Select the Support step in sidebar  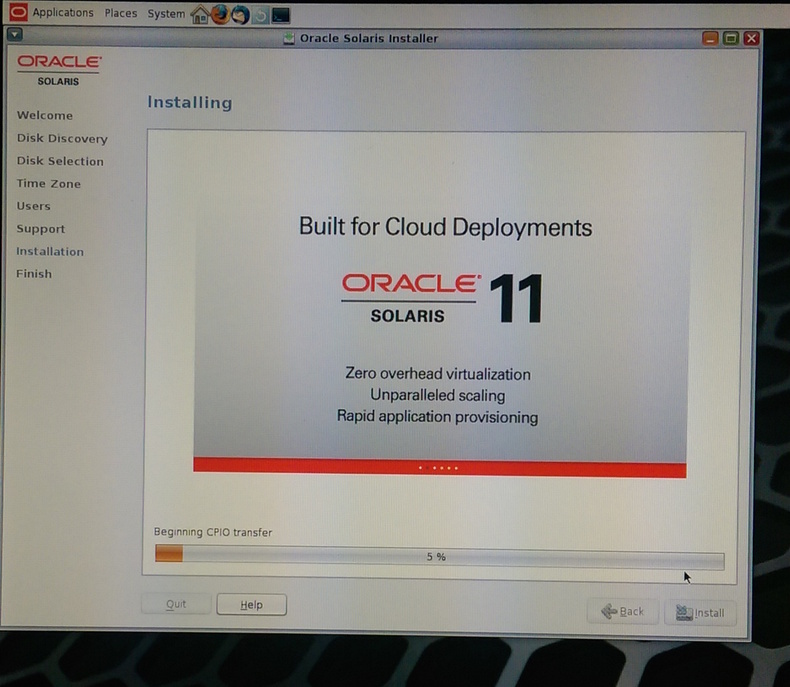pyautogui.click(x=41, y=229)
